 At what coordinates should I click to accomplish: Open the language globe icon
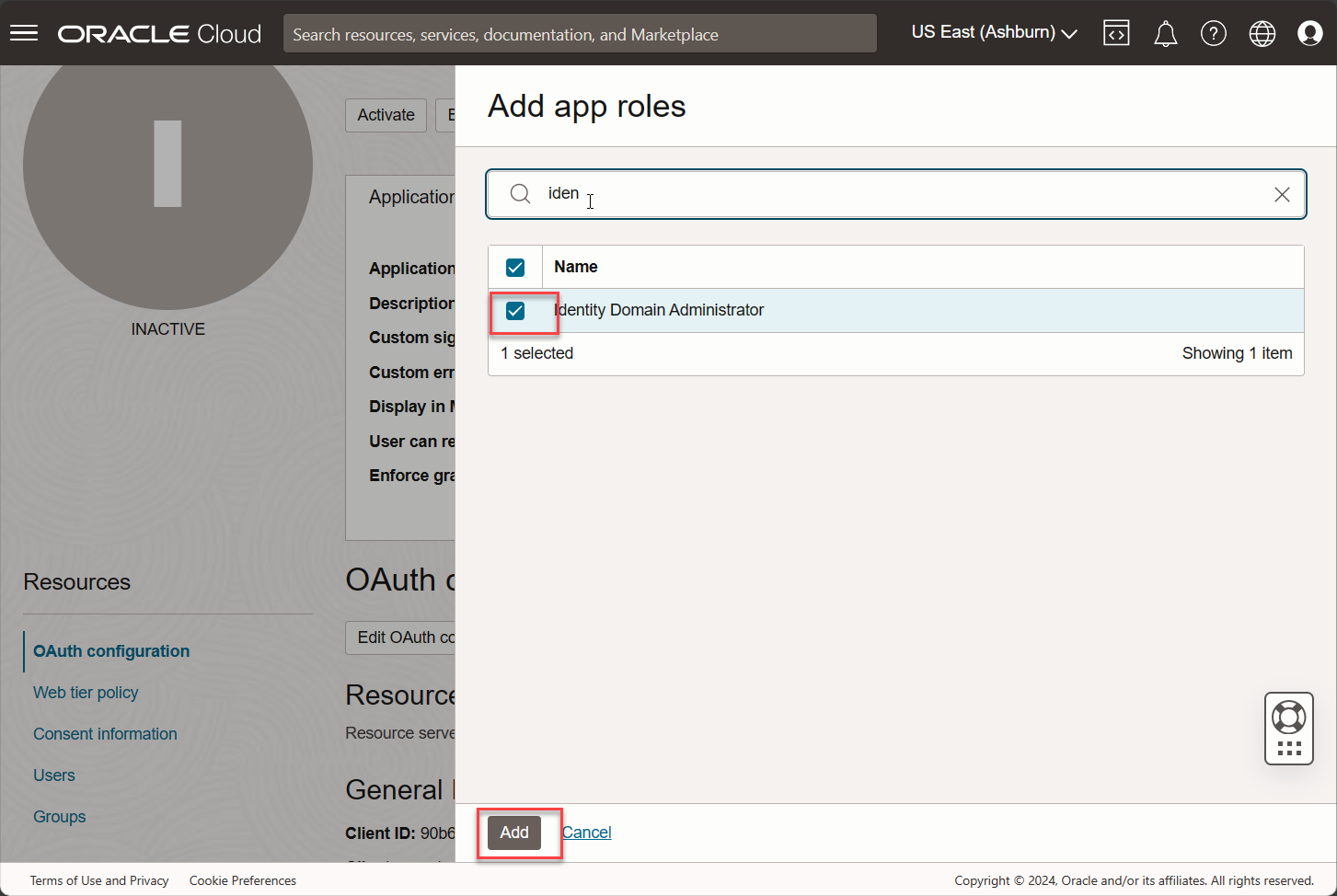click(x=1262, y=34)
